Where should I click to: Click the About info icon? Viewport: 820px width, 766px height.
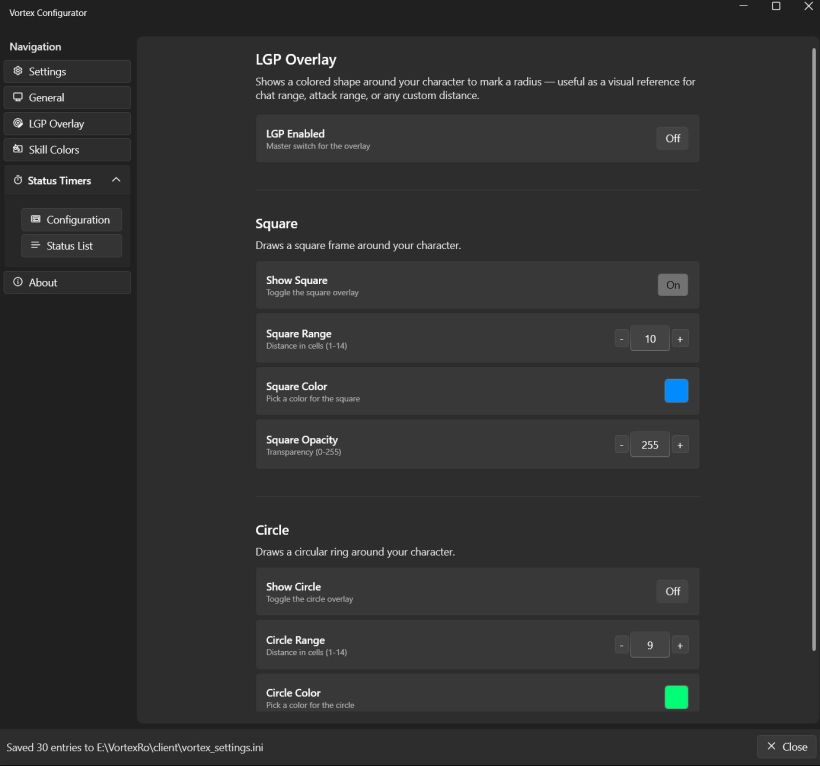coord(18,282)
